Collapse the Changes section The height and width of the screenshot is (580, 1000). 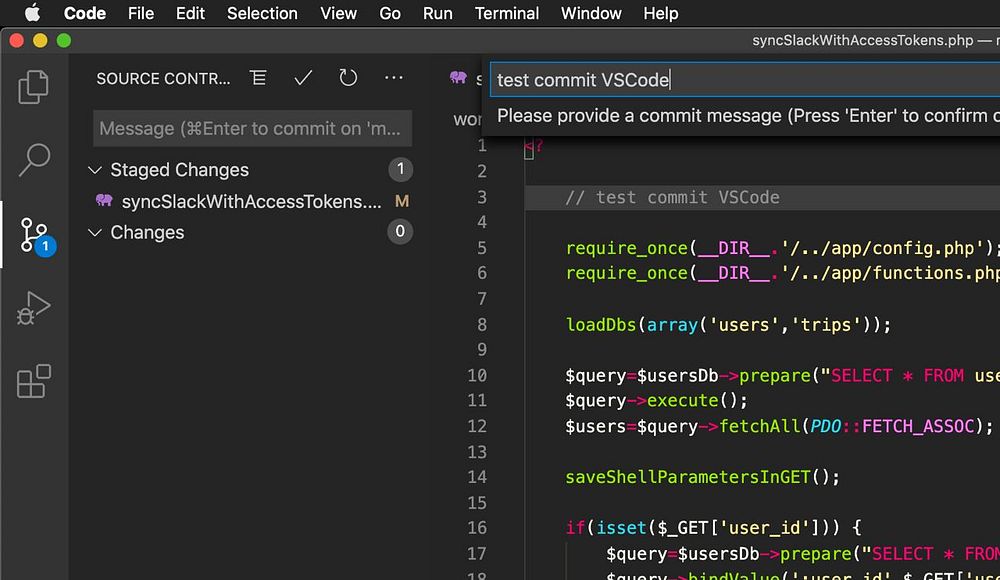(96, 233)
